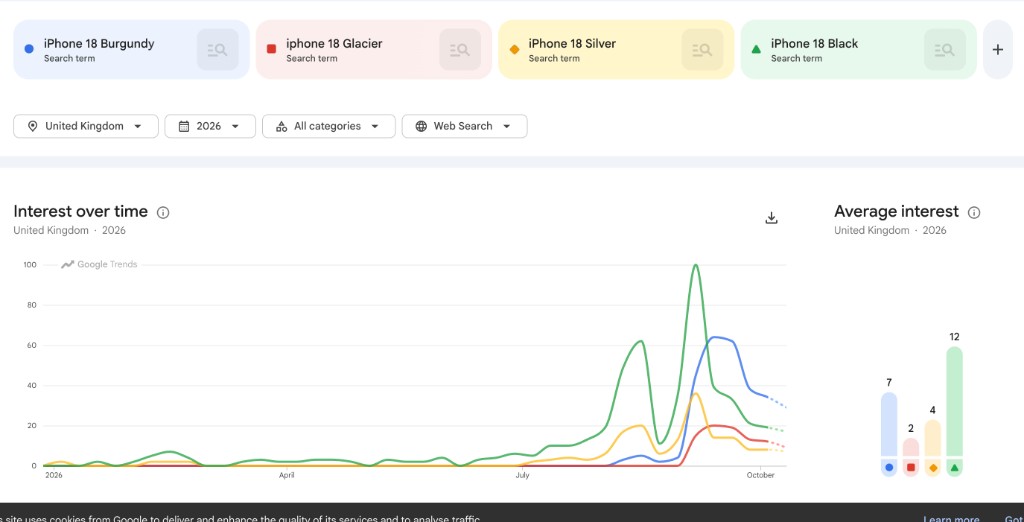Select green Black average interest bar
The image size is (1024, 522).
click(x=954, y=411)
